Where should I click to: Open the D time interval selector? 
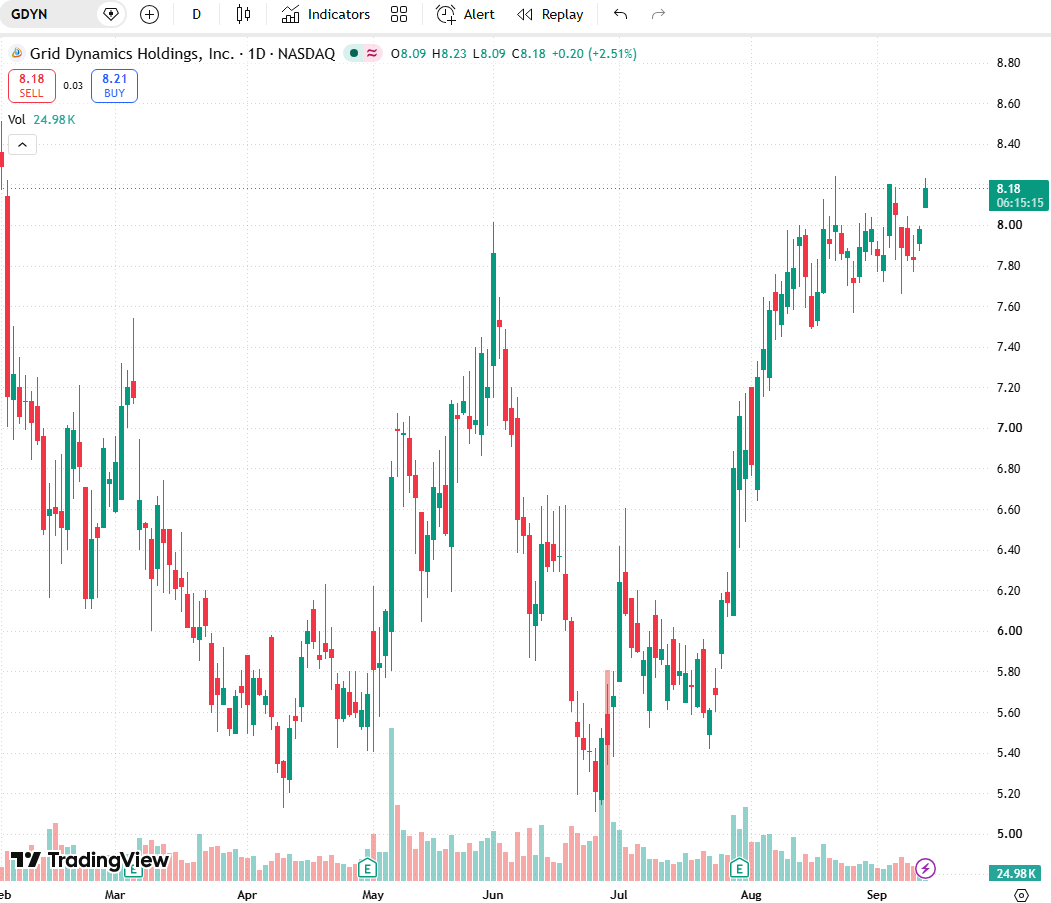[196, 14]
